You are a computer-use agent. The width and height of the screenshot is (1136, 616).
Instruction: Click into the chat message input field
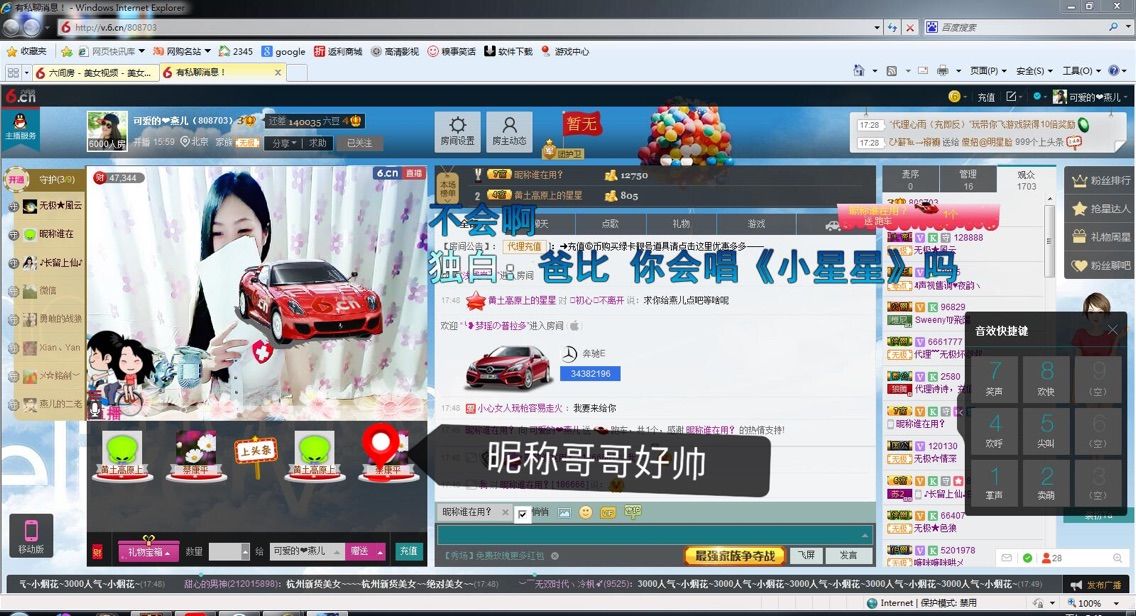[654, 535]
